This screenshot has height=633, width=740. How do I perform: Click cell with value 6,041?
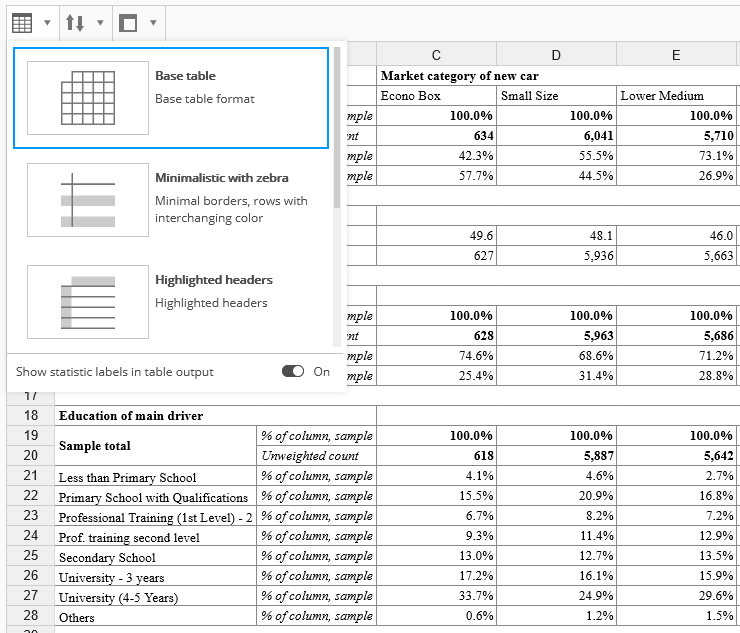click(556, 136)
